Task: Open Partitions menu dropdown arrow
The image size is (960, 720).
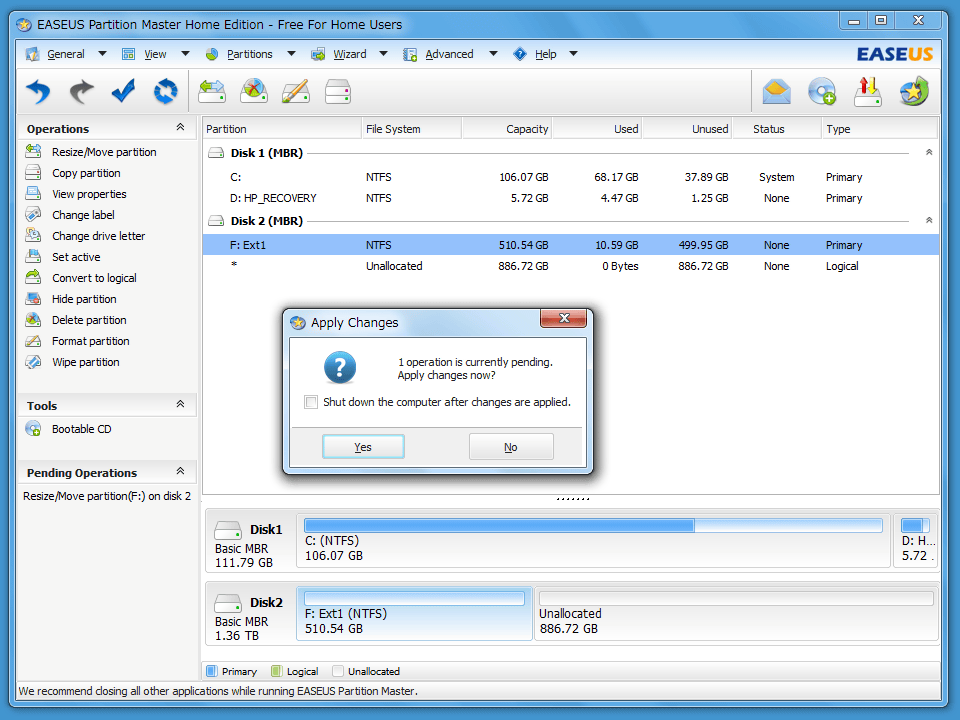Action: pos(291,54)
